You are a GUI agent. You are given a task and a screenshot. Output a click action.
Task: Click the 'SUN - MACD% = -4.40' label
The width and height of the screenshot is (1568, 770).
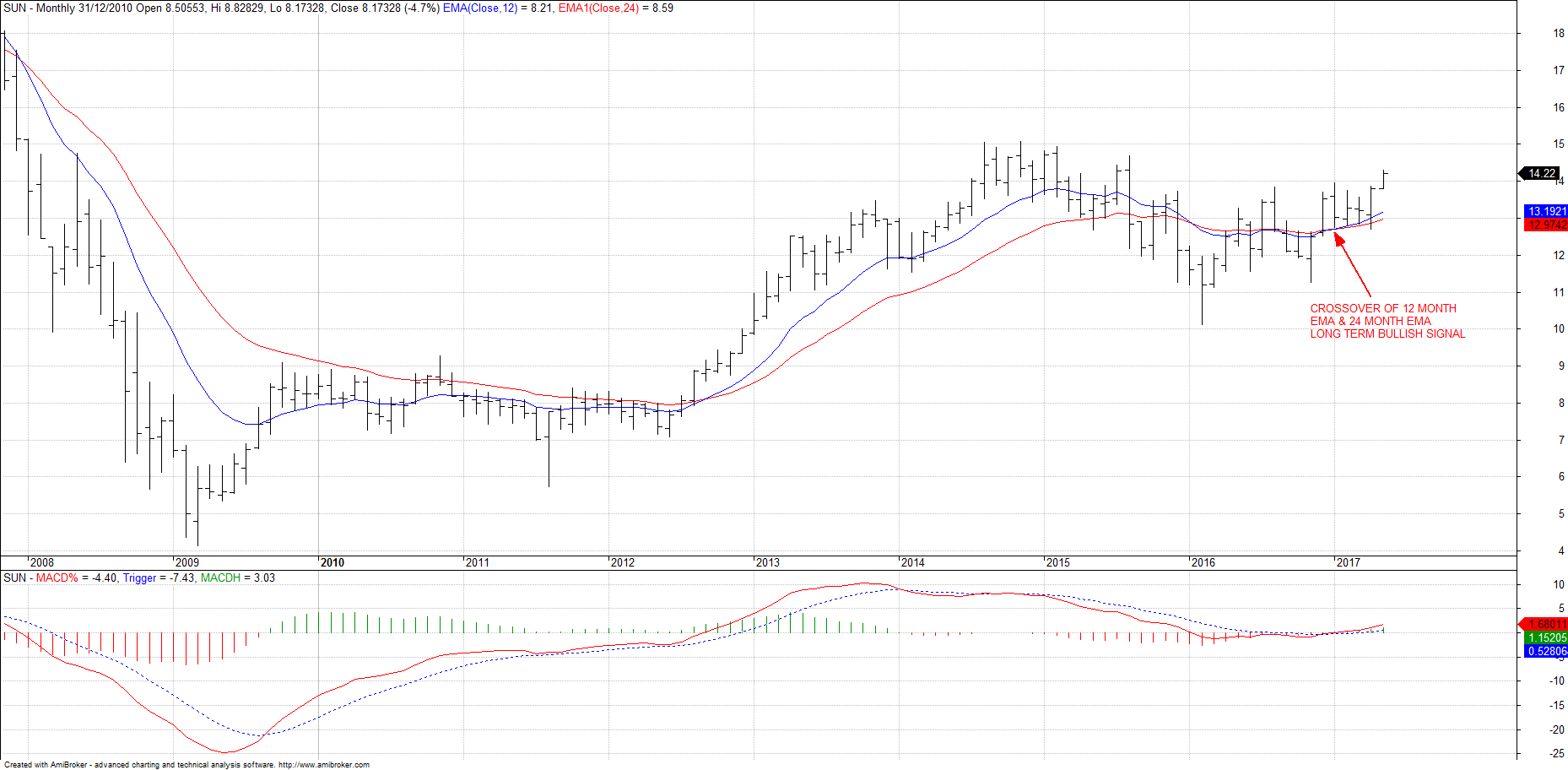click(x=59, y=578)
